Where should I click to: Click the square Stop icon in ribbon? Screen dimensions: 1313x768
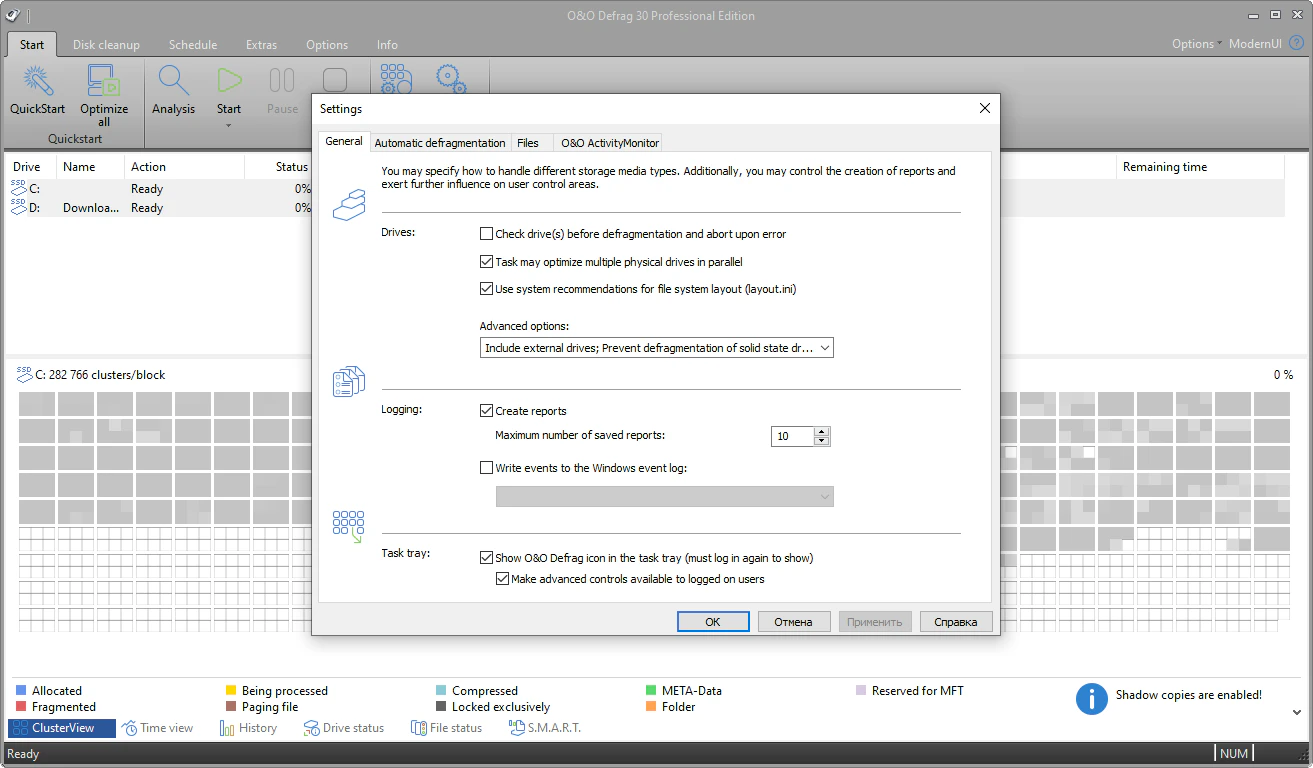pos(335,80)
